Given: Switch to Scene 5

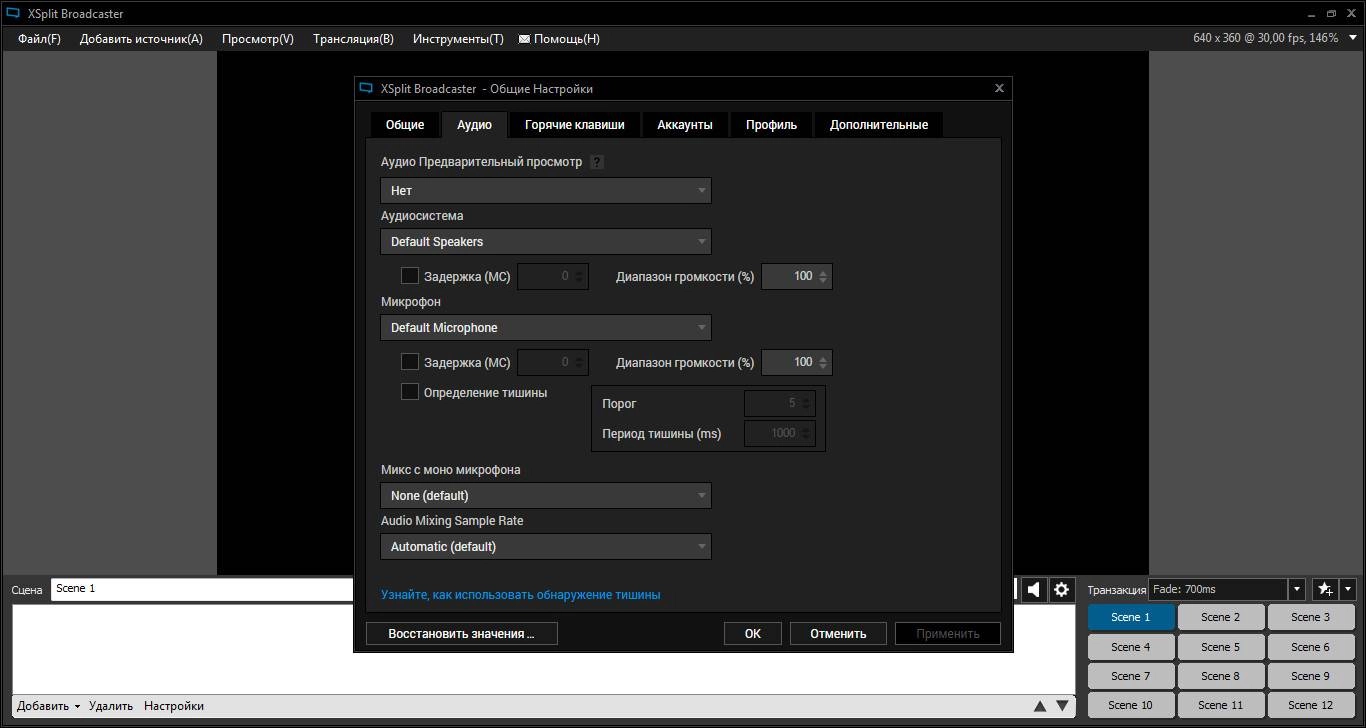Looking at the screenshot, I should click(1221, 647).
